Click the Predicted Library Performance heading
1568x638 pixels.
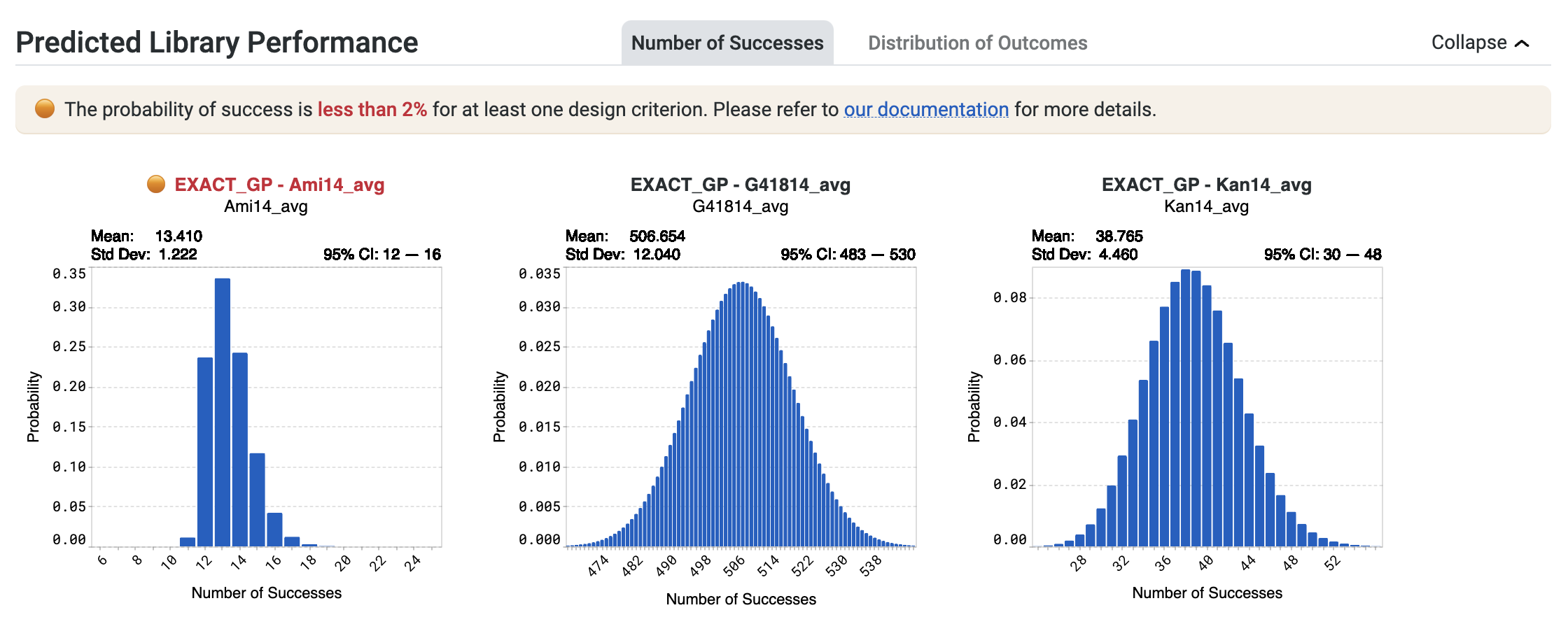[x=217, y=43]
